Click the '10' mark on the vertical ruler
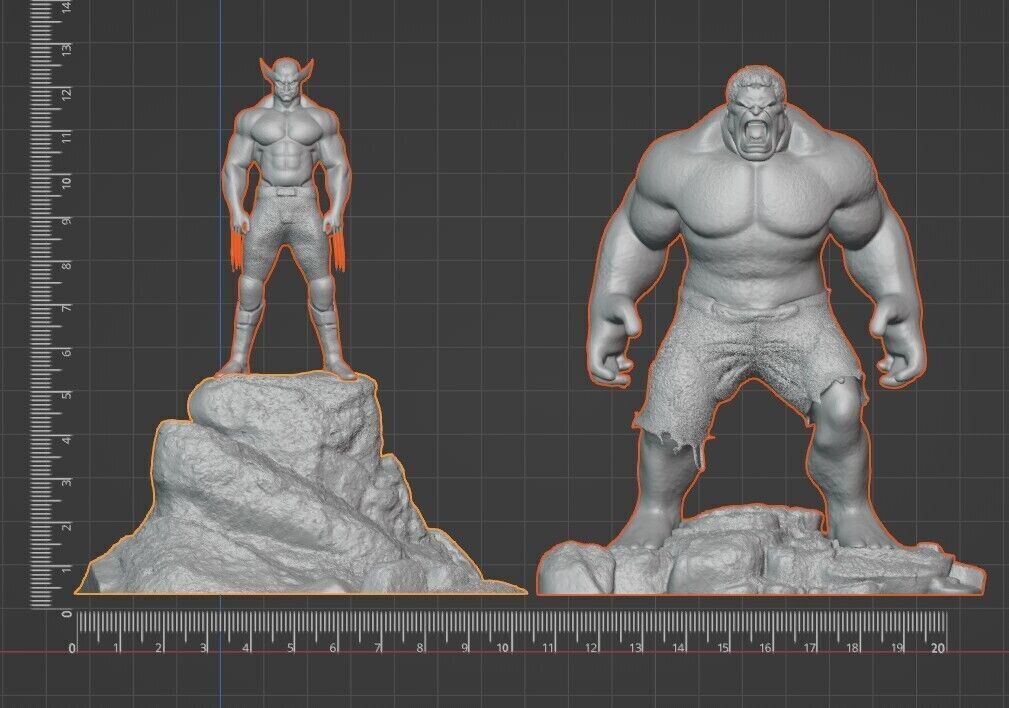The height and width of the screenshot is (708, 1009). [x=67, y=182]
